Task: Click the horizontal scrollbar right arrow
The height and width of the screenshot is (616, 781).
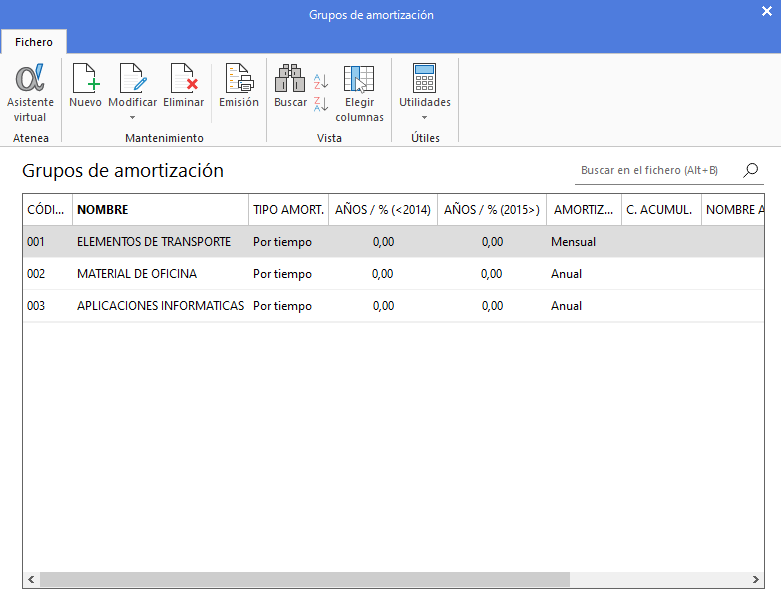Action: (x=757, y=580)
